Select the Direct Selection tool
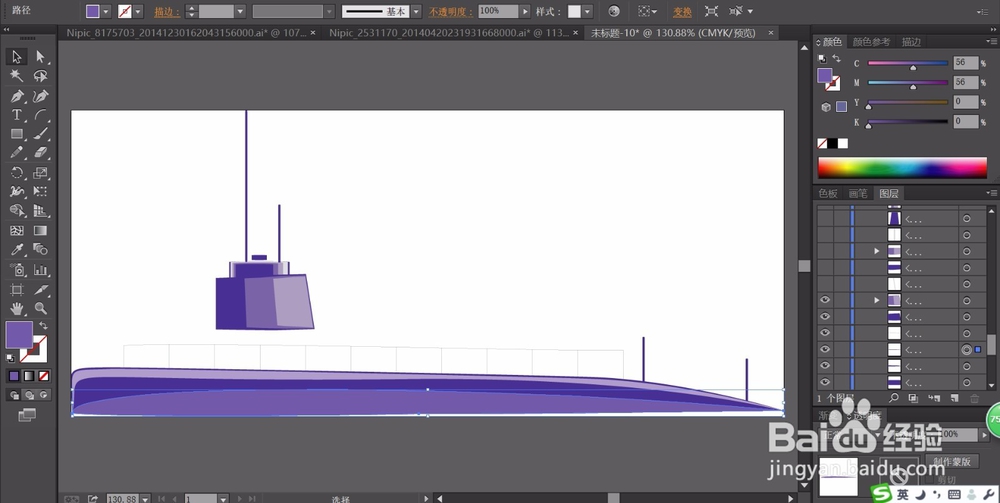The width and height of the screenshot is (1000, 503). pyautogui.click(x=41, y=57)
